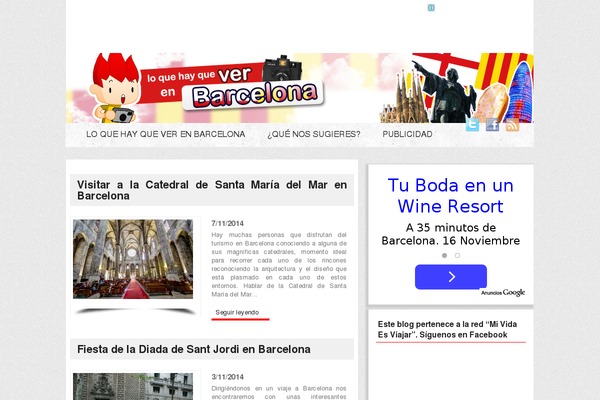600x400 pixels.
Task: Open the 'Tu Boda en un Wine Resort' ad headline
Action: [x=450, y=196]
